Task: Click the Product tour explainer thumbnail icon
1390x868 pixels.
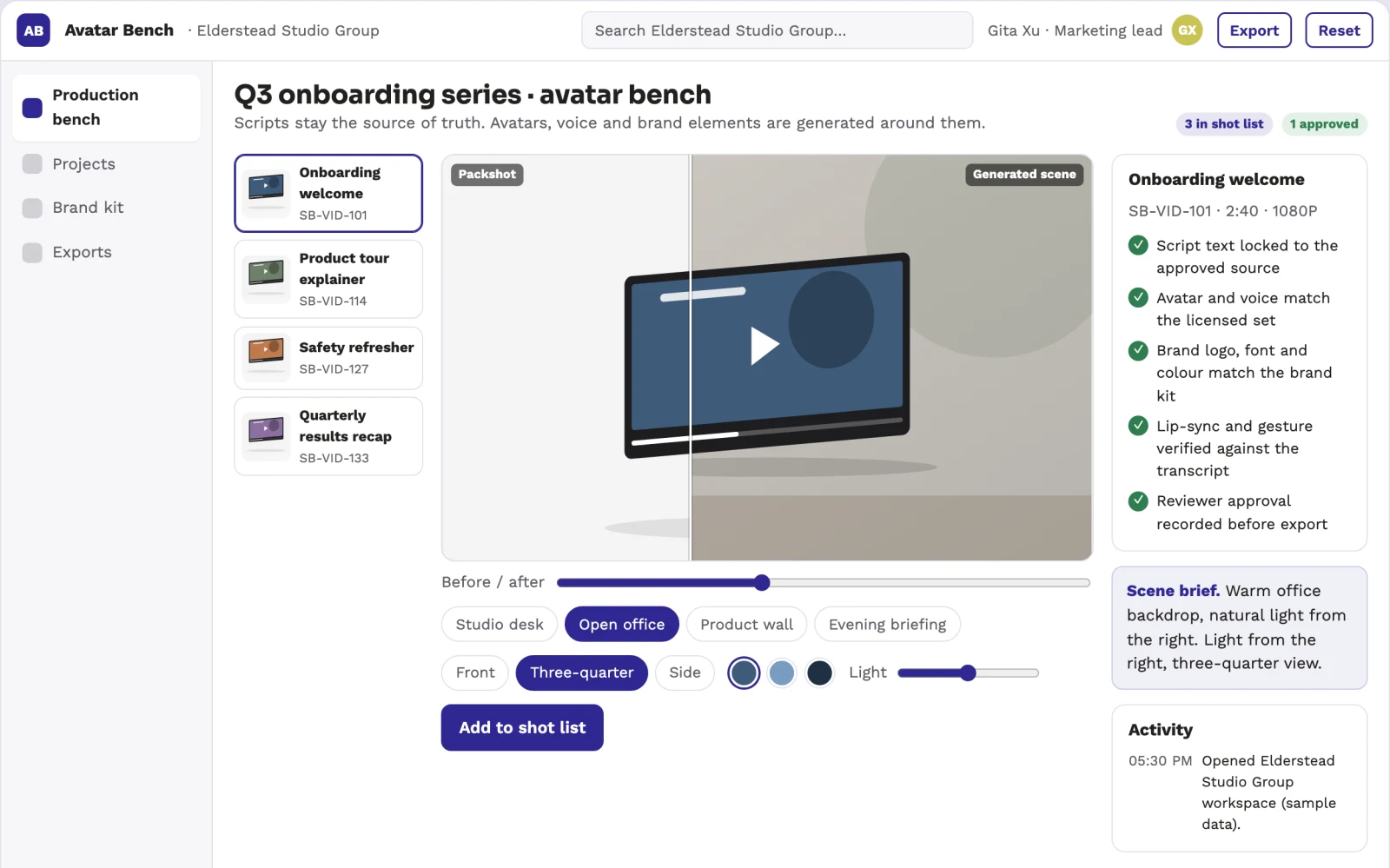Action: click(x=266, y=279)
